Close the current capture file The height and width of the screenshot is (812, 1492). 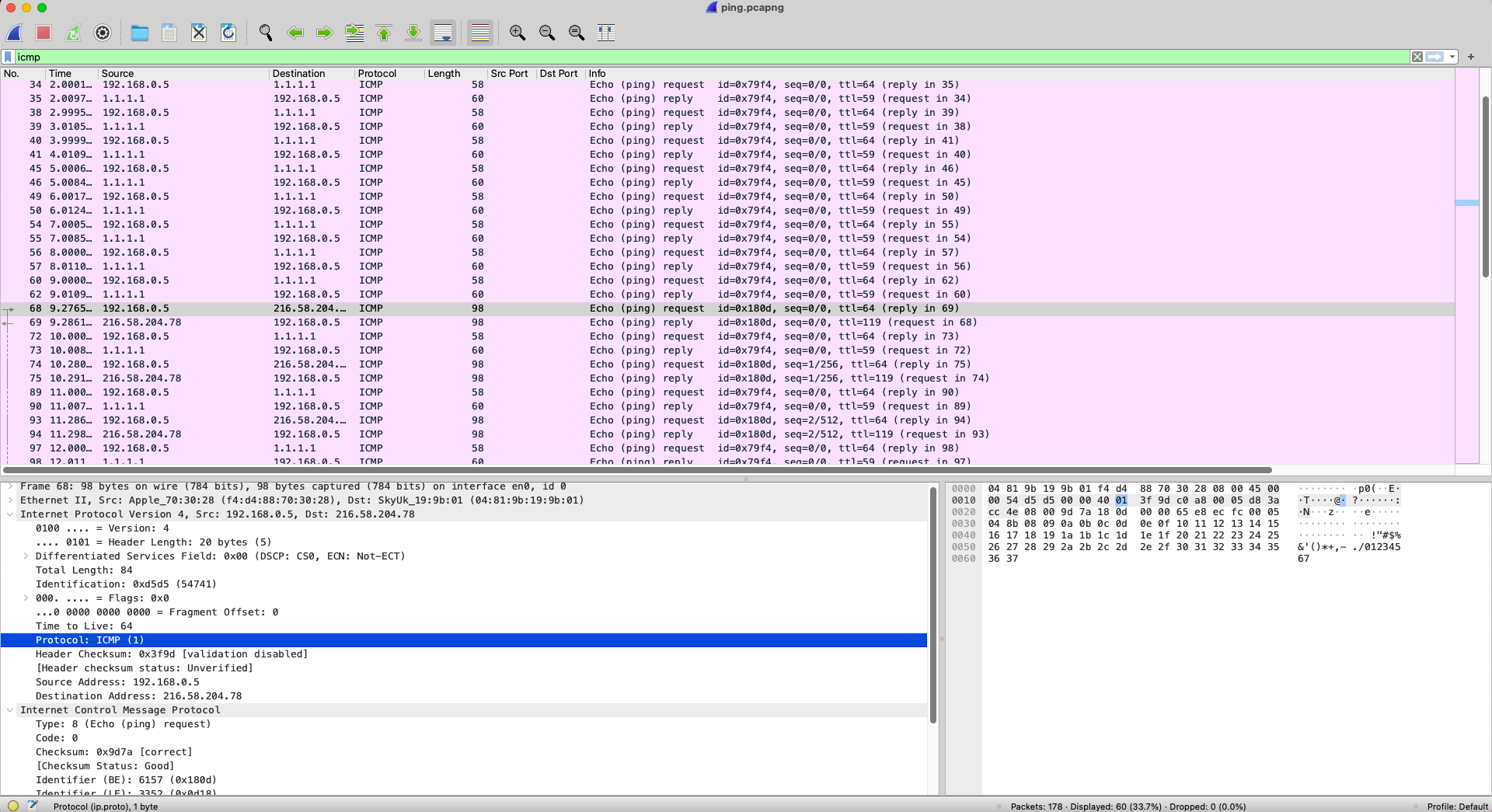point(199,33)
